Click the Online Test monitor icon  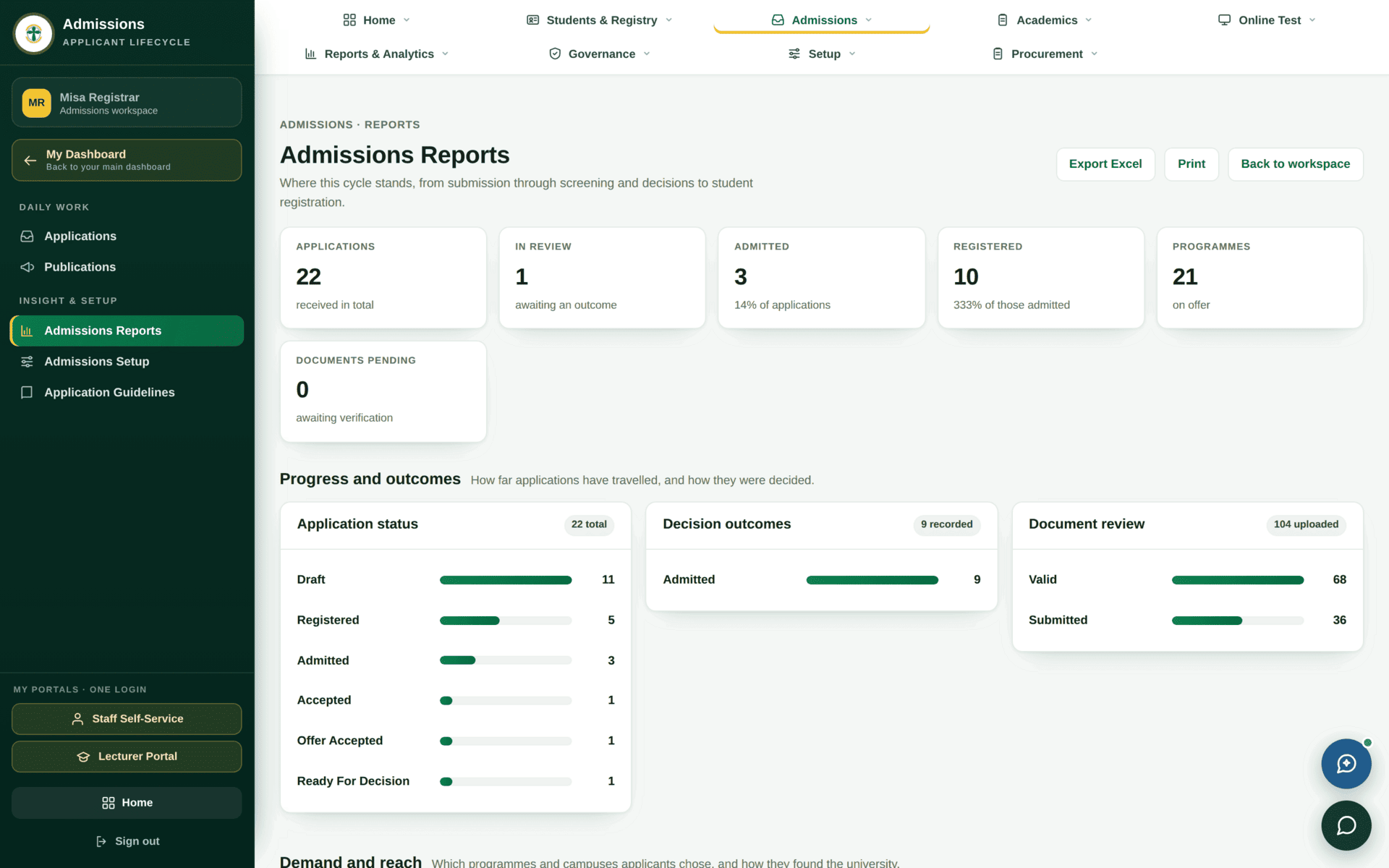(x=1224, y=20)
